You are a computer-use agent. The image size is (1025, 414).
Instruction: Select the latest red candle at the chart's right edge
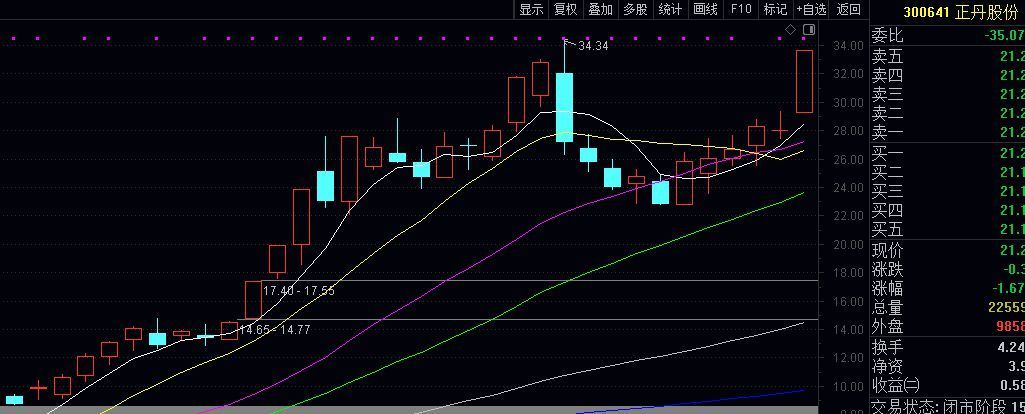(804, 81)
